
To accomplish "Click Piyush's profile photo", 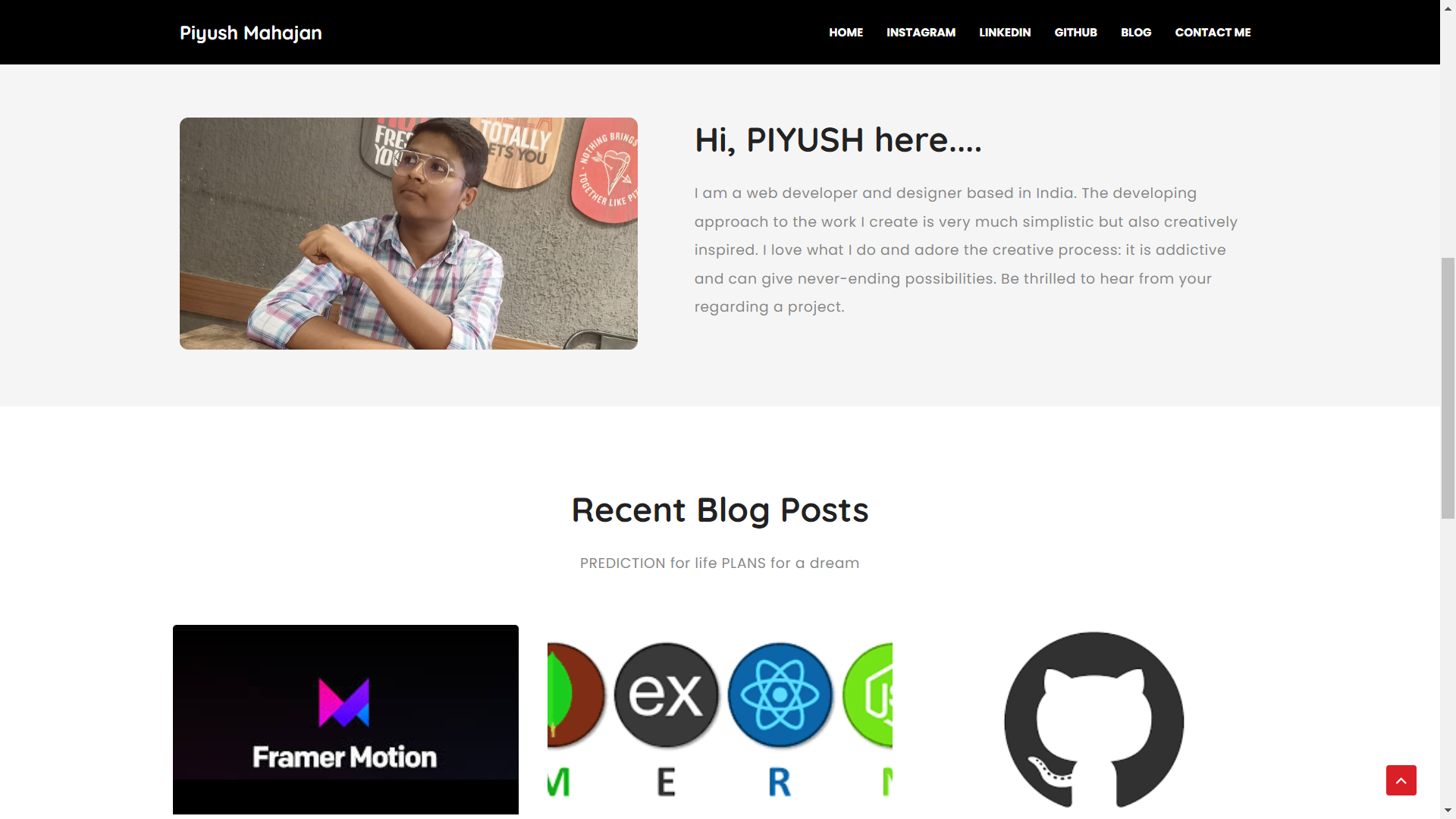I will coord(409,234).
